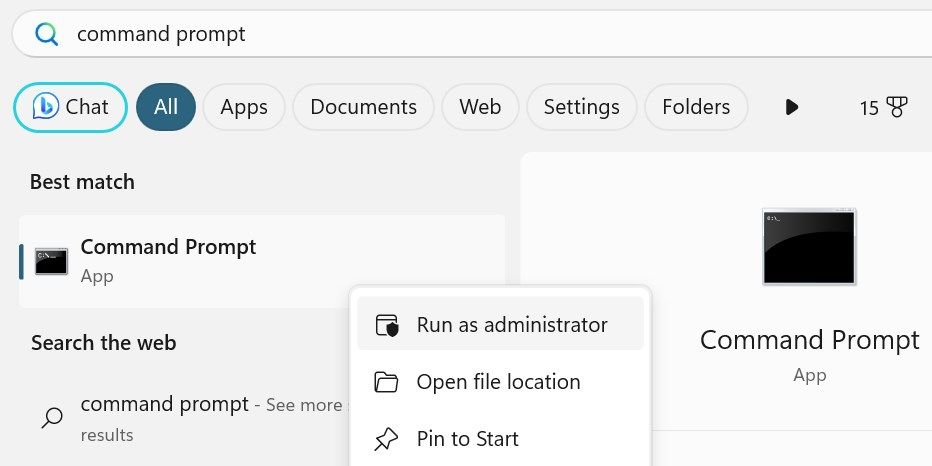
Task: Choose Run as administrator from context menu
Action: [x=511, y=325]
